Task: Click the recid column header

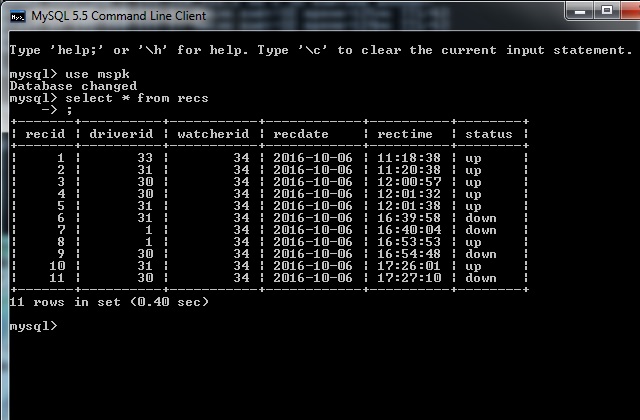Action: tap(45, 134)
